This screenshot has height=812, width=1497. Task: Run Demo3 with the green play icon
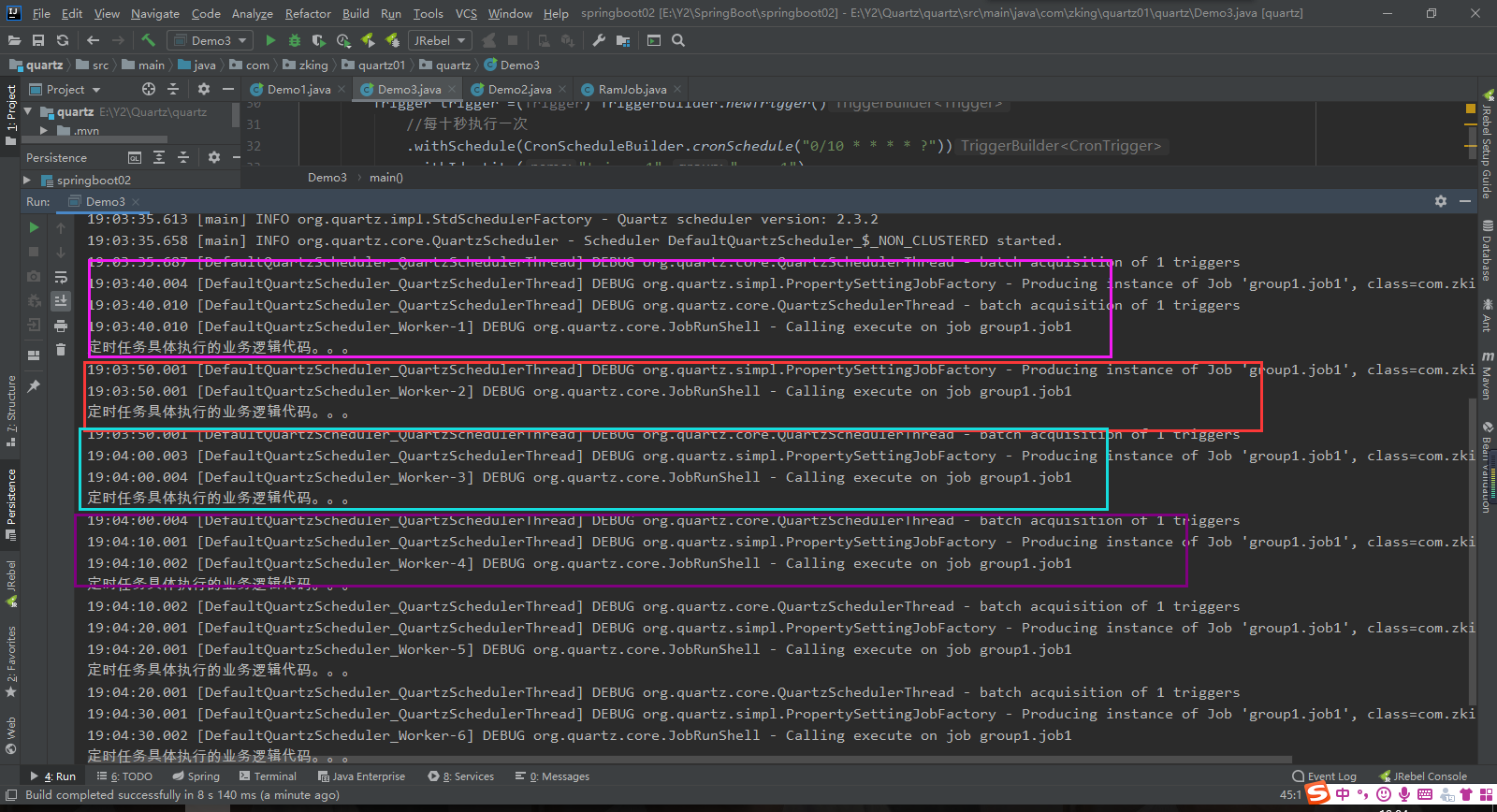pos(270,40)
